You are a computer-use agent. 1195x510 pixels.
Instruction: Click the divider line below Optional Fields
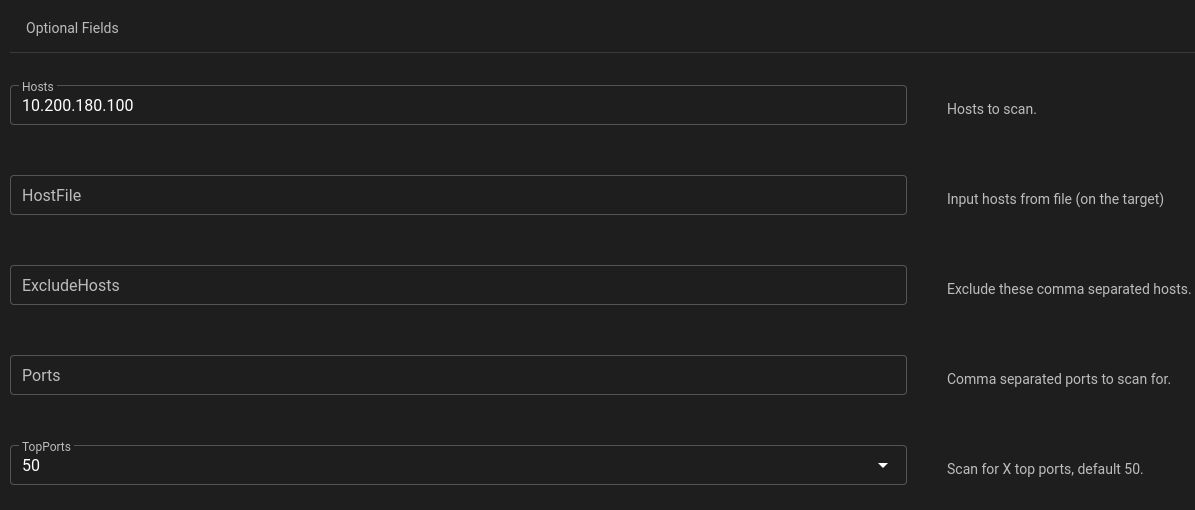[x=600, y=52]
